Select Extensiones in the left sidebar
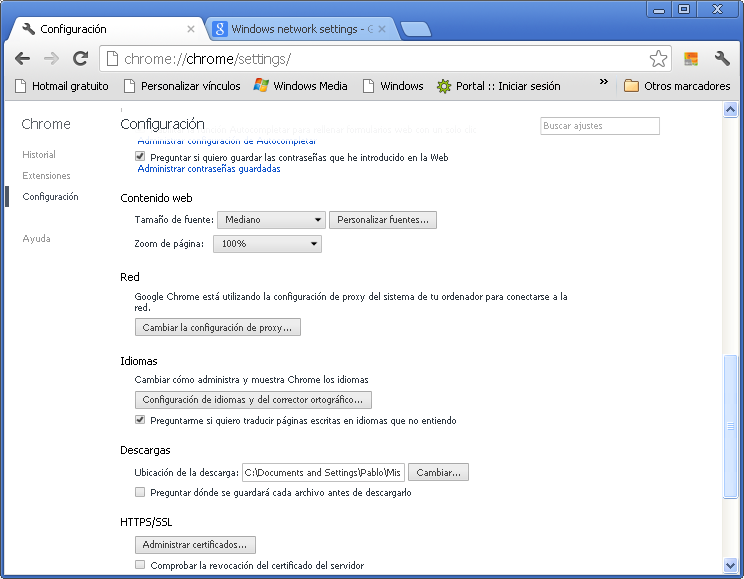 click(46, 176)
